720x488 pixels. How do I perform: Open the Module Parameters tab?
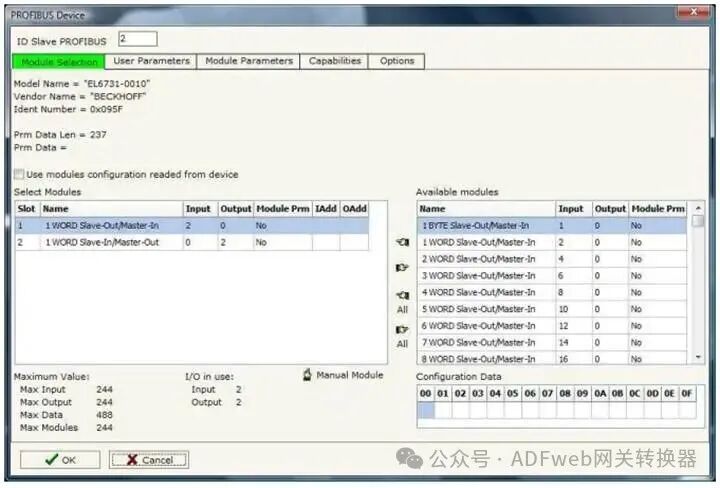pyautogui.click(x=248, y=61)
